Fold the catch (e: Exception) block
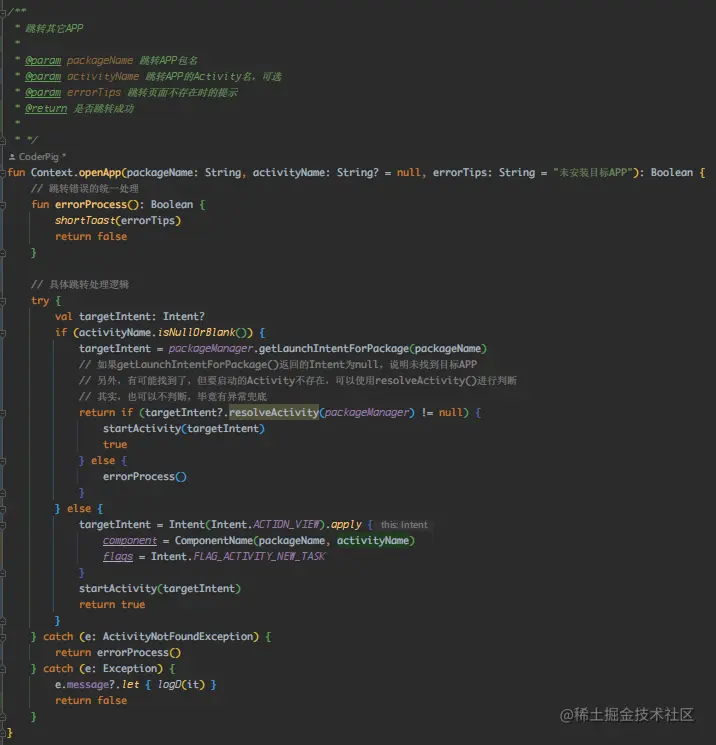The image size is (716, 745). coord(2,669)
